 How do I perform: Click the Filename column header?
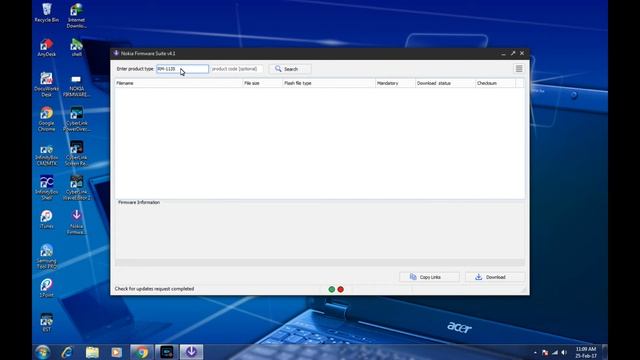click(x=179, y=83)
